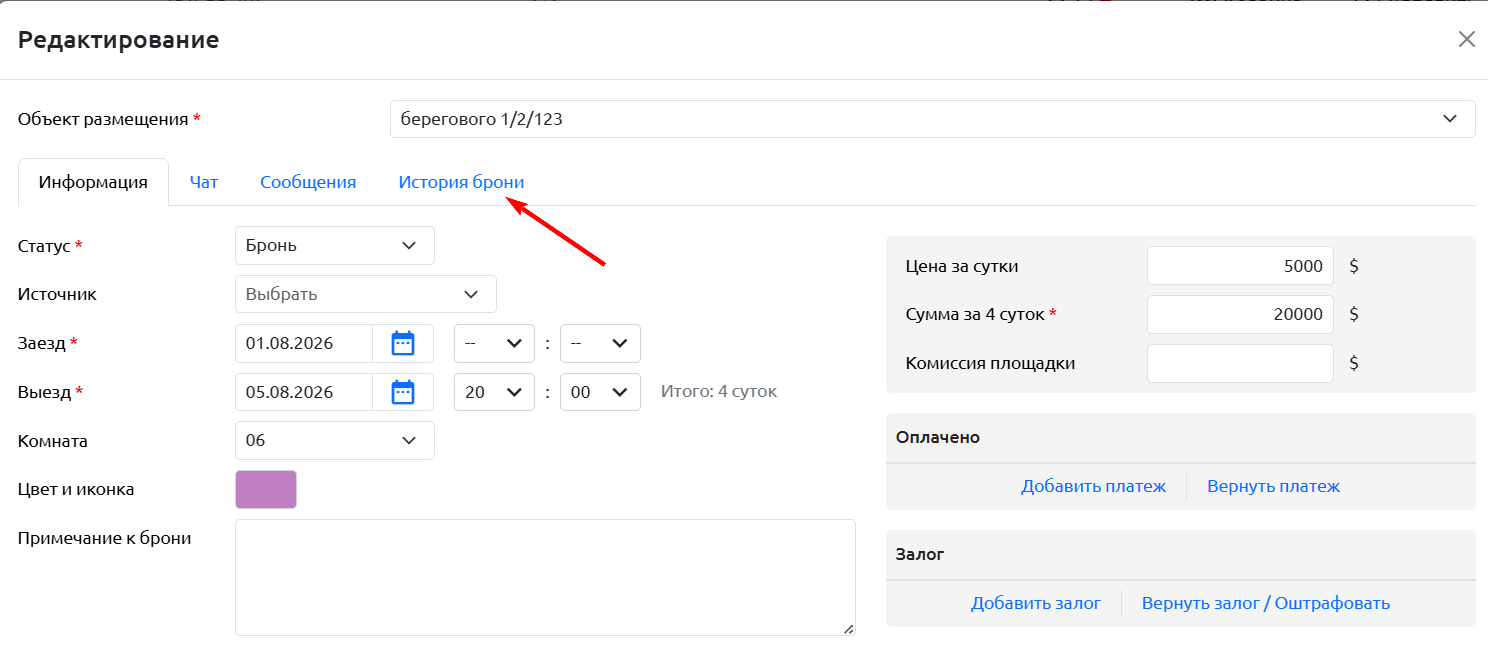The width and height of the screenshot is (1488, 645).
Task: Click the Комиссия площадки input field
Action: (x=1240, y=363)
